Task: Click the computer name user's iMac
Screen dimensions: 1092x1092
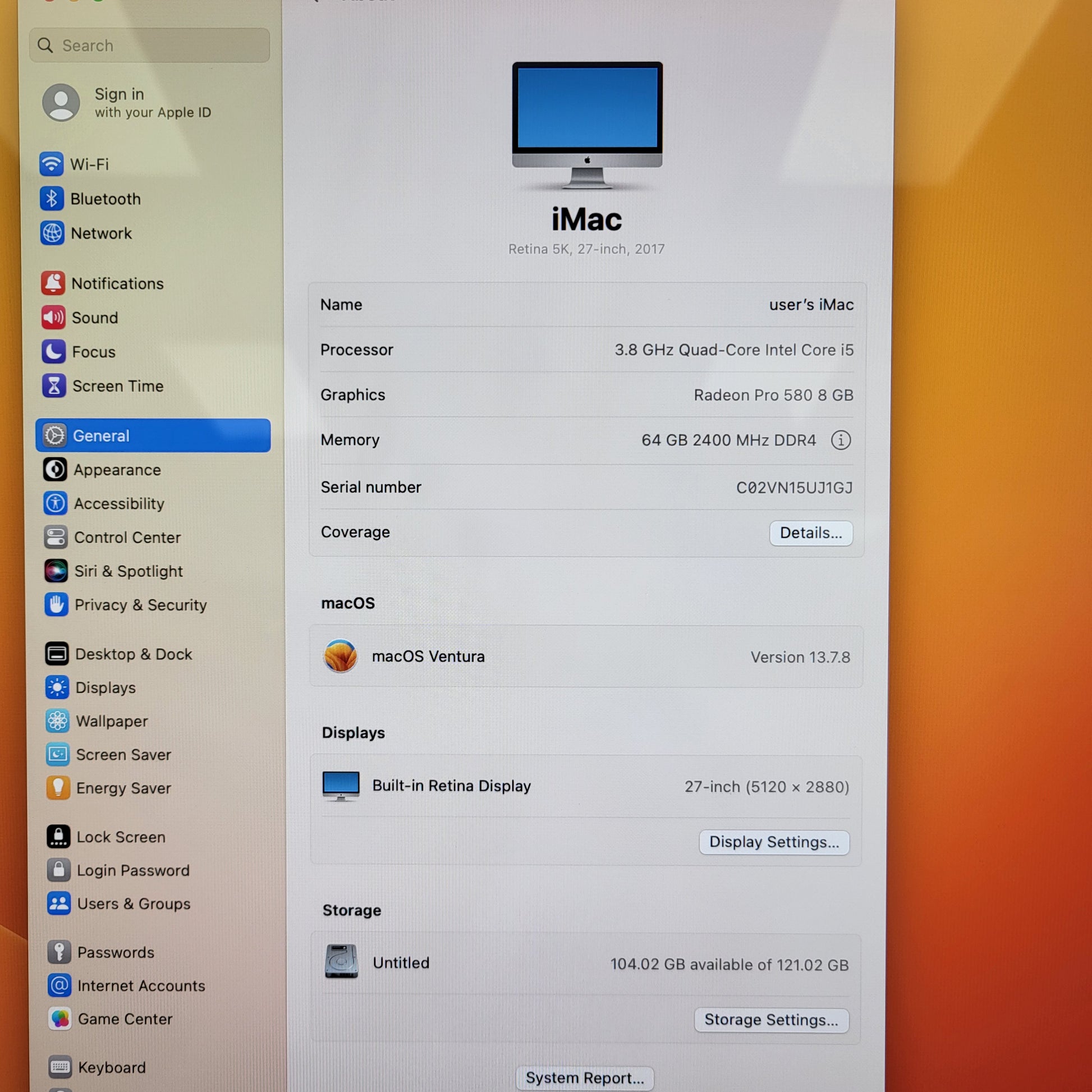Action: pos(810,305)
